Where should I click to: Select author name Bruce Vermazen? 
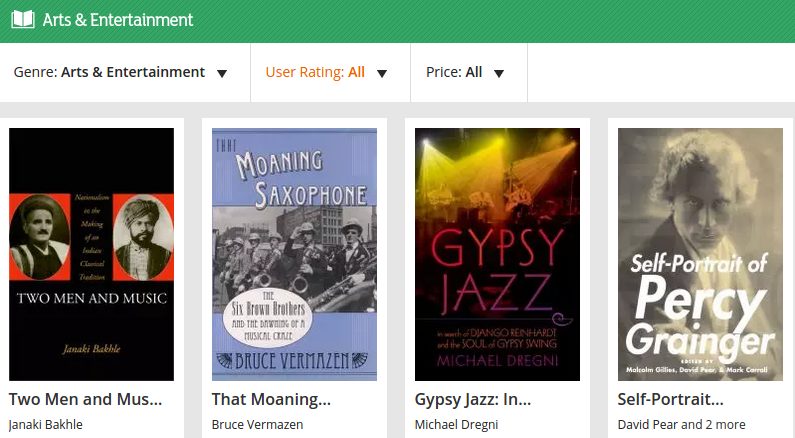coord(258,424)
